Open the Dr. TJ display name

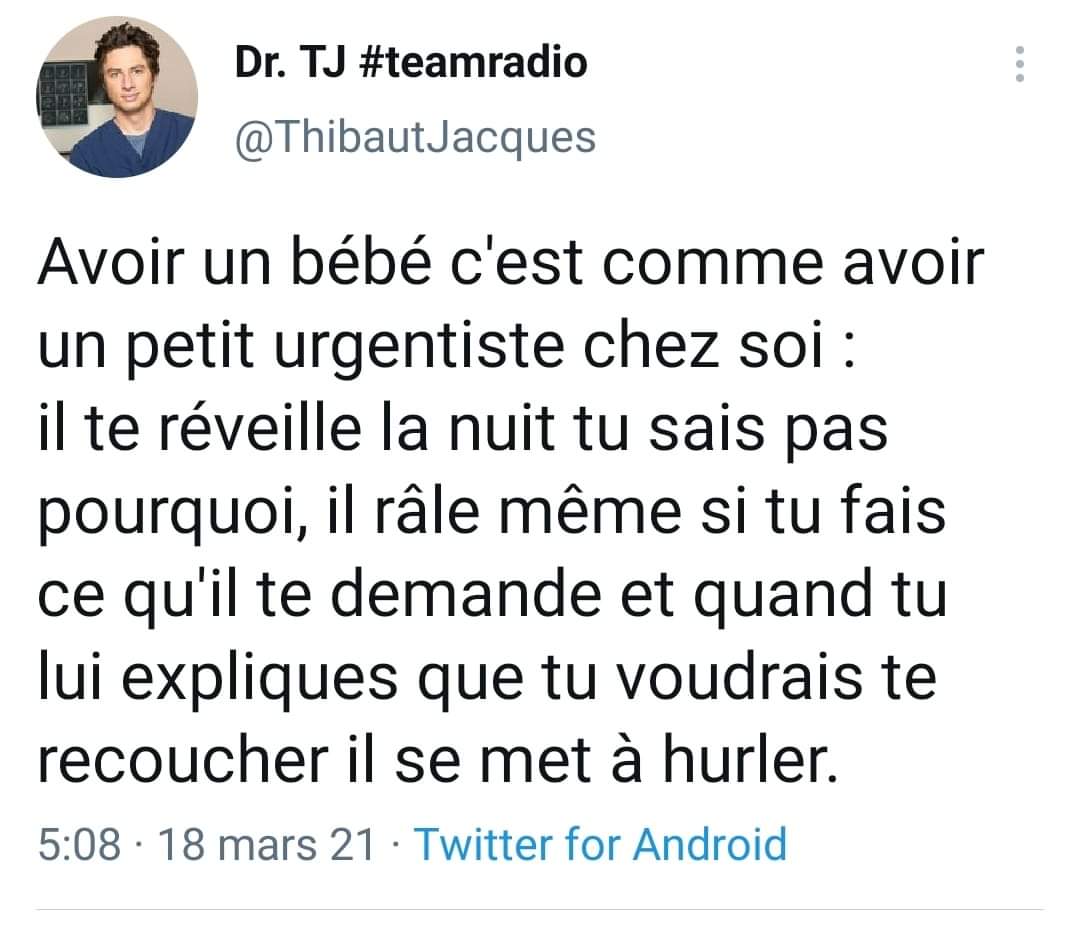[290, 62]
